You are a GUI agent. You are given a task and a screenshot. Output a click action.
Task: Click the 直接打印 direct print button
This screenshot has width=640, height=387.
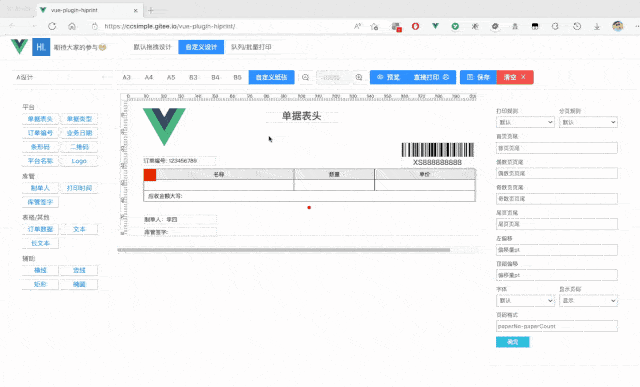[431, 77]
